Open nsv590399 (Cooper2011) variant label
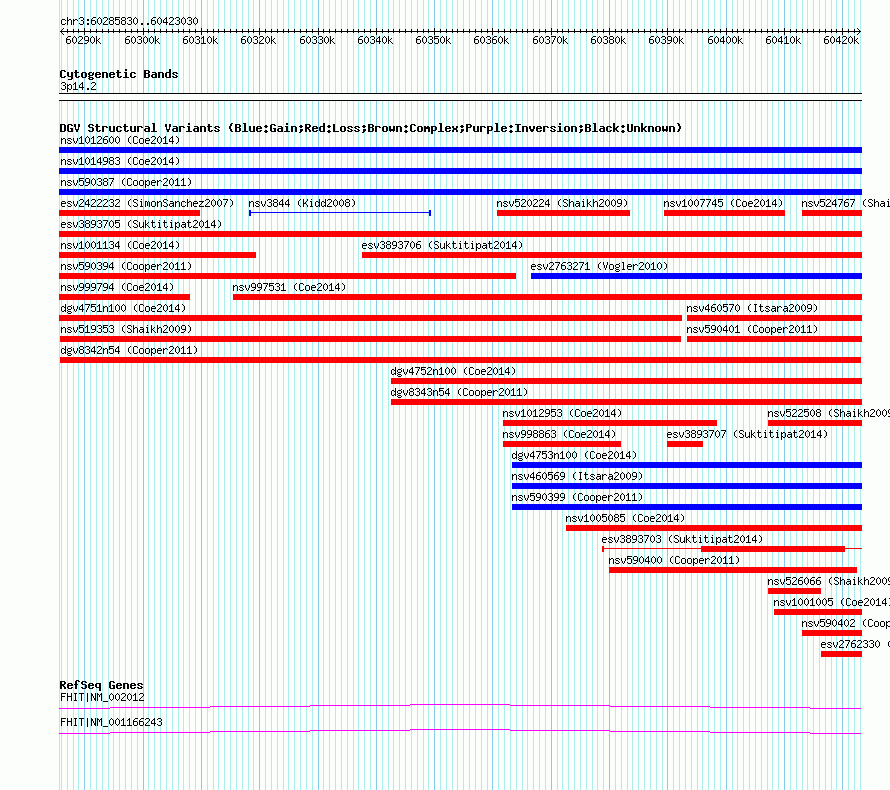The height and width of the screenshot is (790, 890). click(x=577, y=497)
